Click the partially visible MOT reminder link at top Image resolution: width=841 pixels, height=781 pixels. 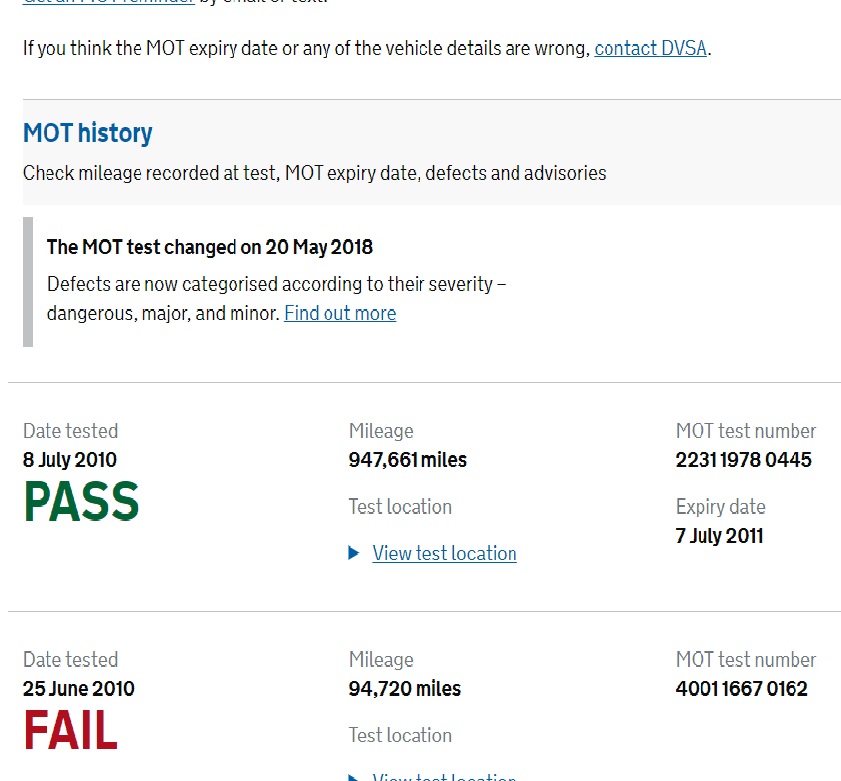click(108, 2)
